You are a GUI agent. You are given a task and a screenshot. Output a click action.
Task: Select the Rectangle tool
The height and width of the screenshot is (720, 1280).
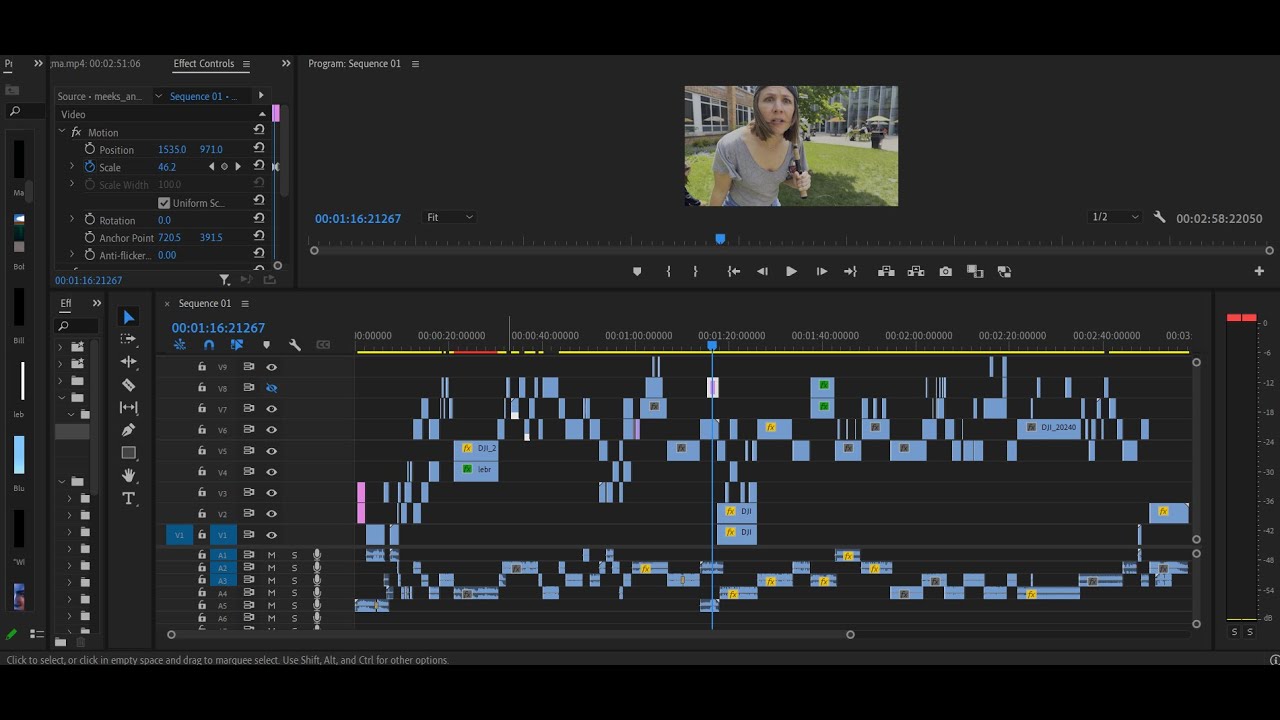tap(128, 453)
